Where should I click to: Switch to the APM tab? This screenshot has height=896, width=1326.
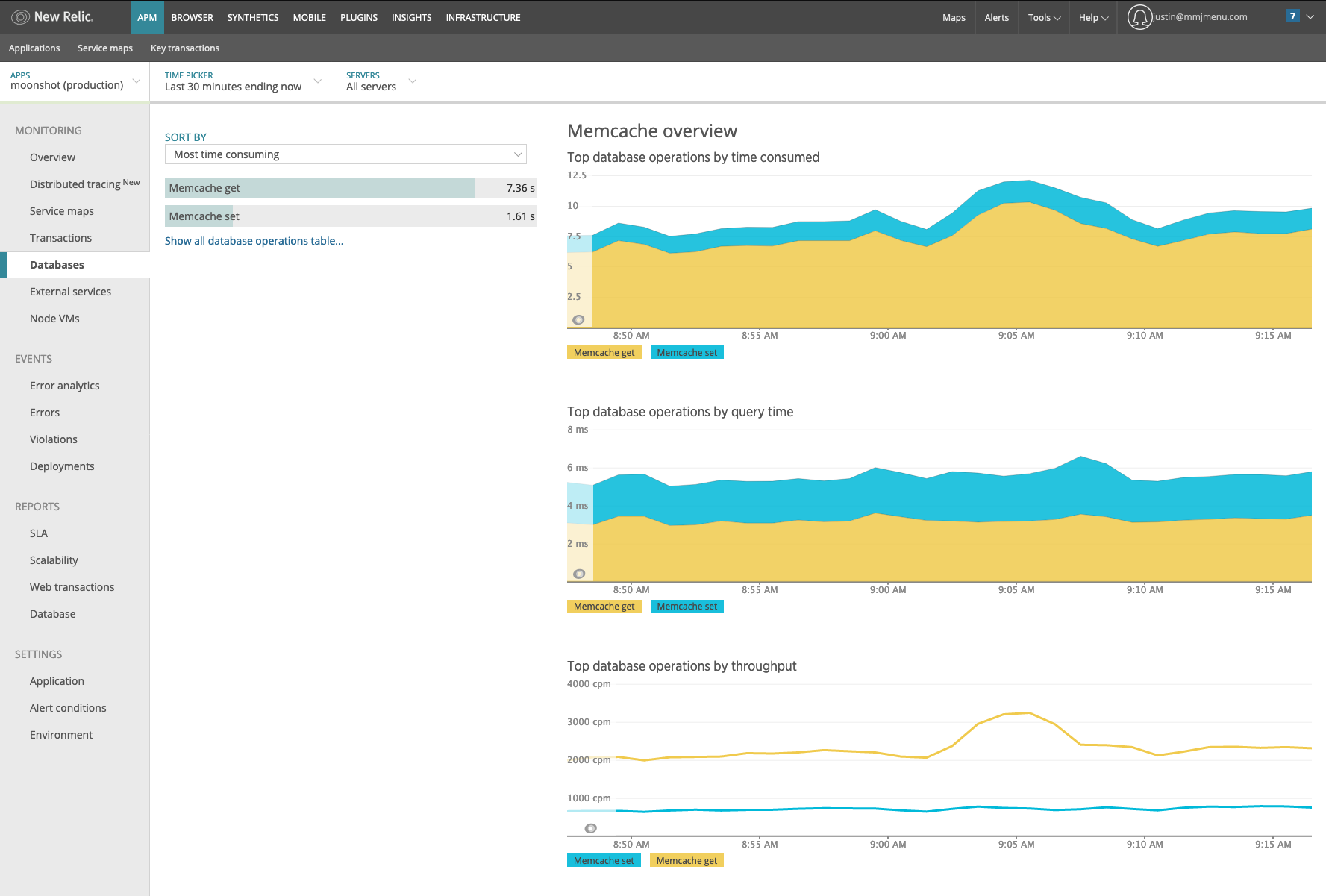[x=147, y=17]
